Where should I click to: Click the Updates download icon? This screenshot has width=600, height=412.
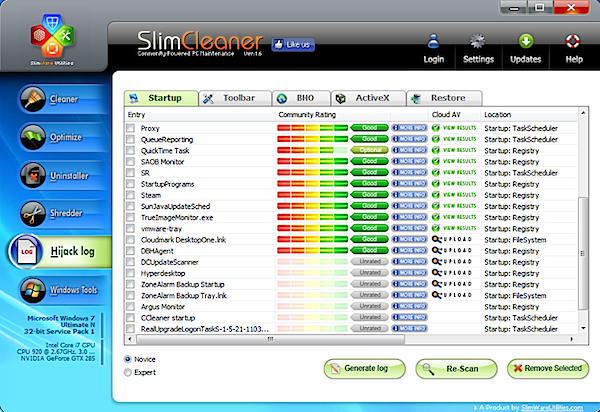coord(526,41)
